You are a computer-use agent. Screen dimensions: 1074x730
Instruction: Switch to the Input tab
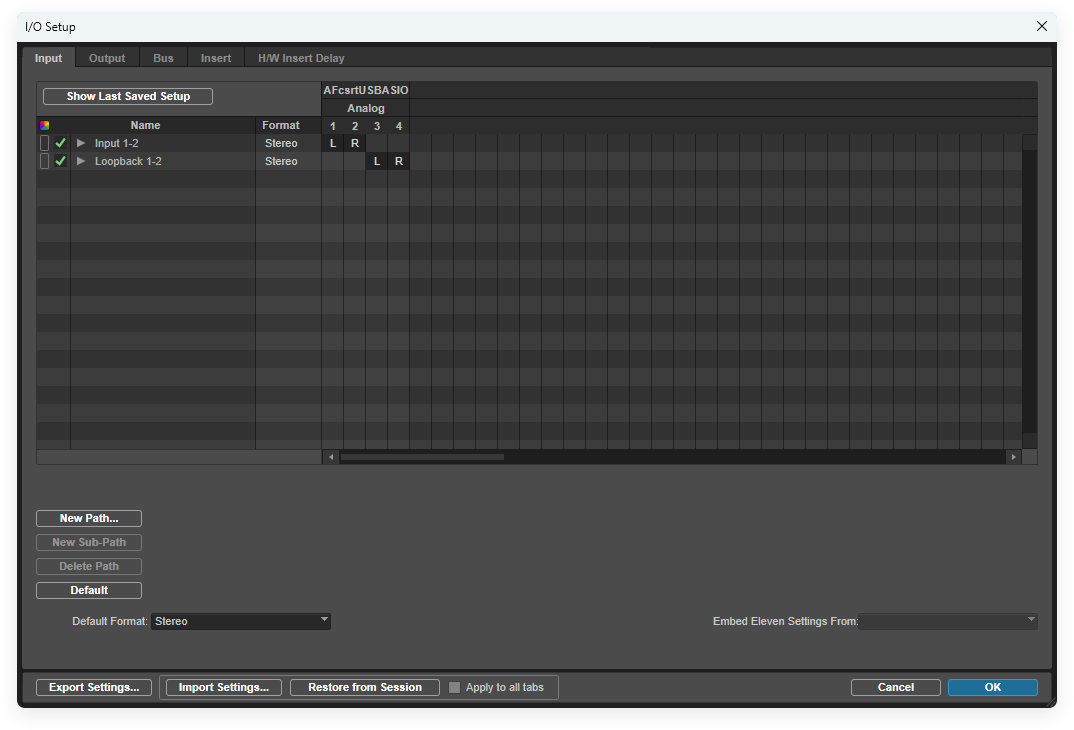point(49,58)
